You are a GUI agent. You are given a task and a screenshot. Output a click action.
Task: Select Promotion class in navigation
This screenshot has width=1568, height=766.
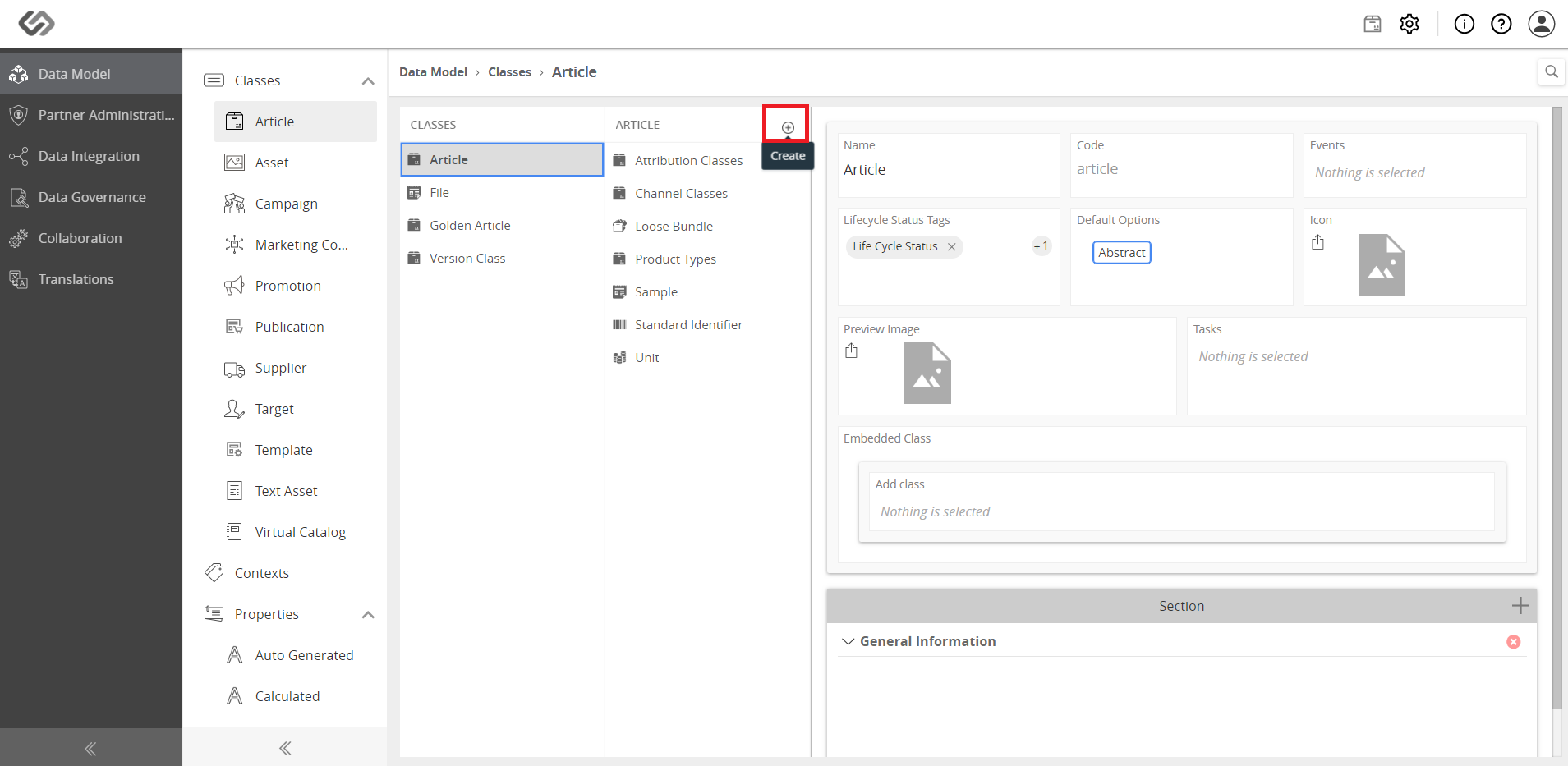click(x=296, y=286)
